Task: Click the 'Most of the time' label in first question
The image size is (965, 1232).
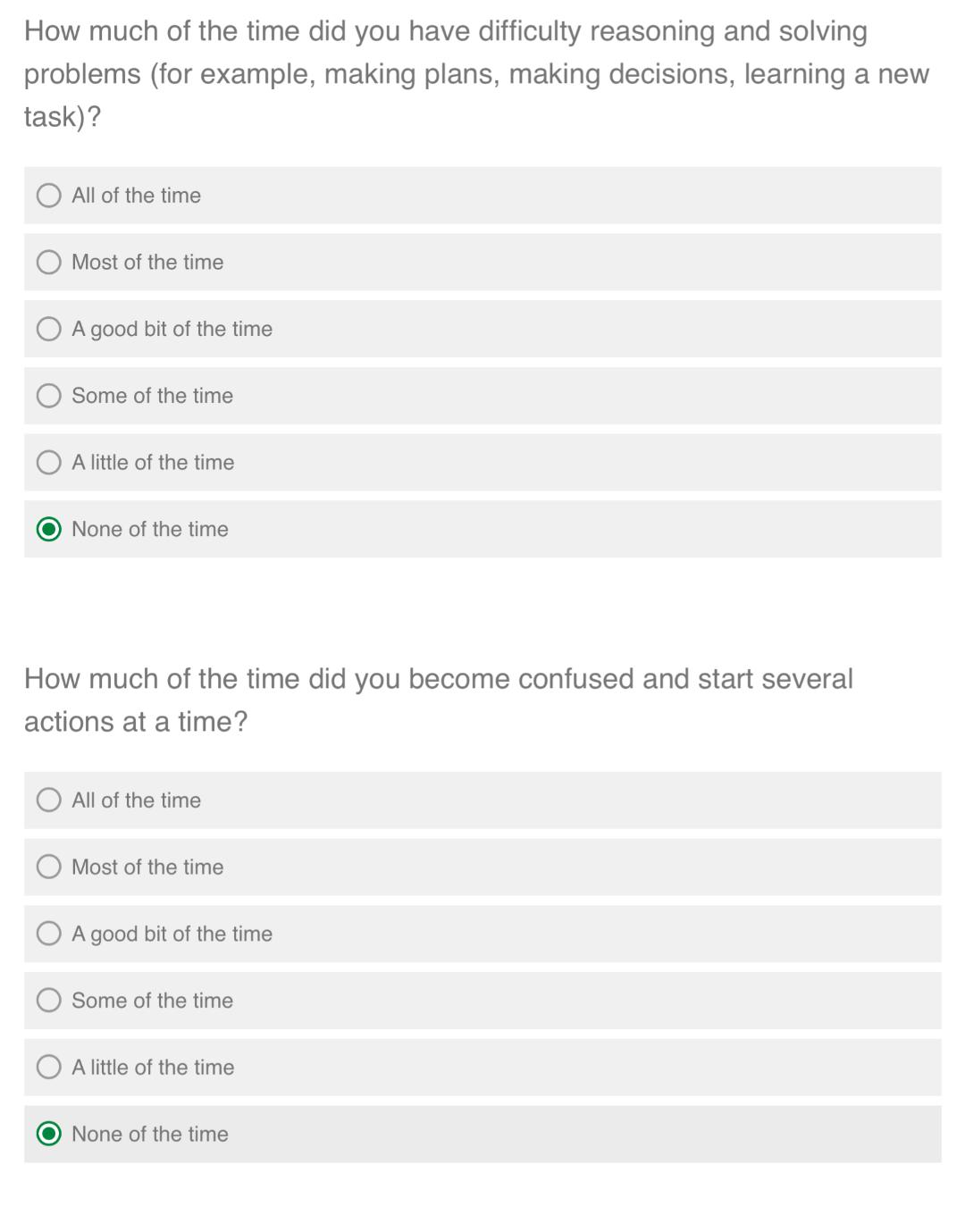Action: click(147, 262)
